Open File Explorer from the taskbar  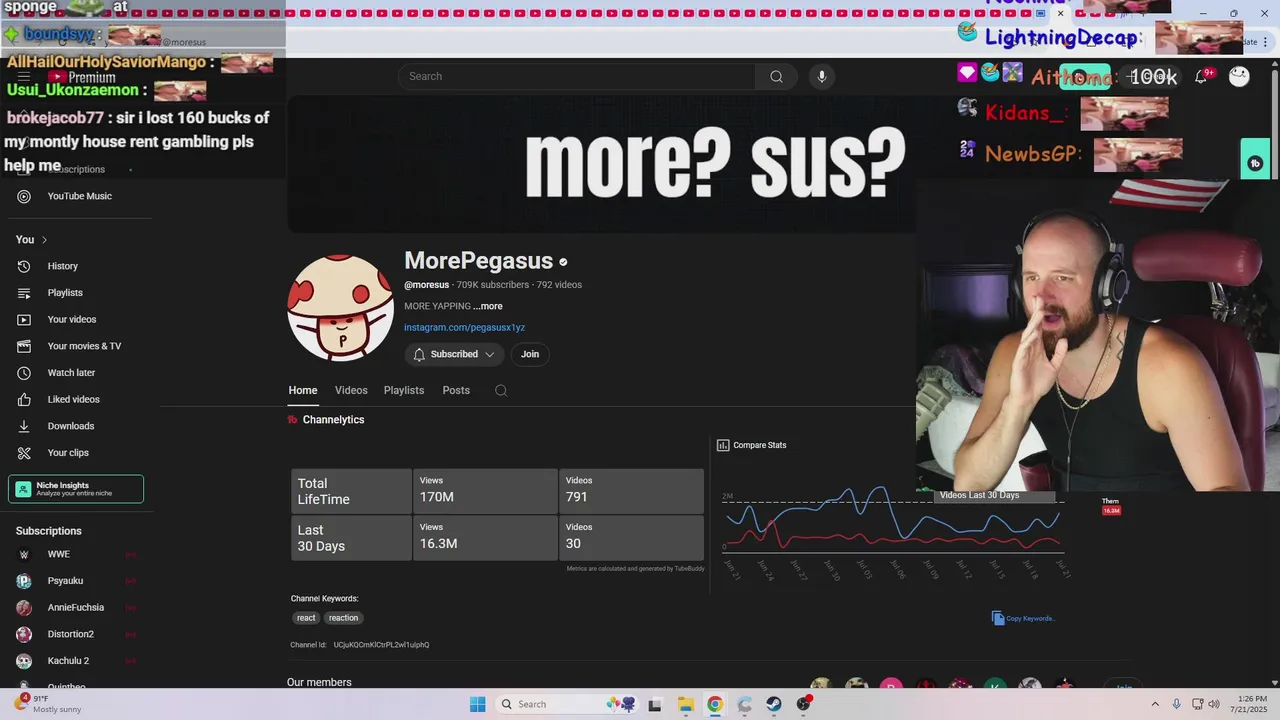pos(685,704)
